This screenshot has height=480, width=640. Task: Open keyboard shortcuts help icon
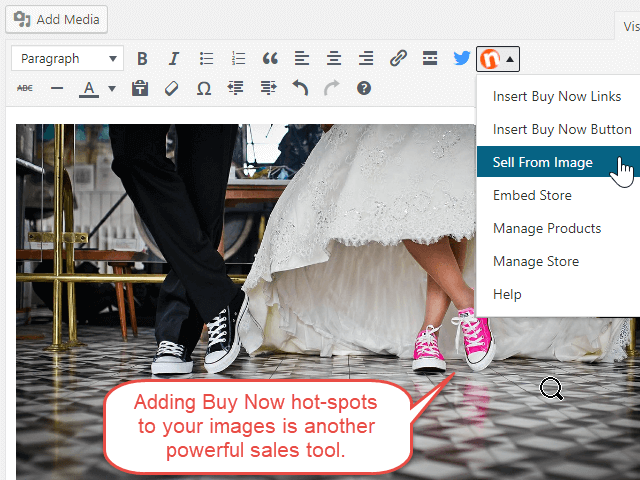[364, 88]
